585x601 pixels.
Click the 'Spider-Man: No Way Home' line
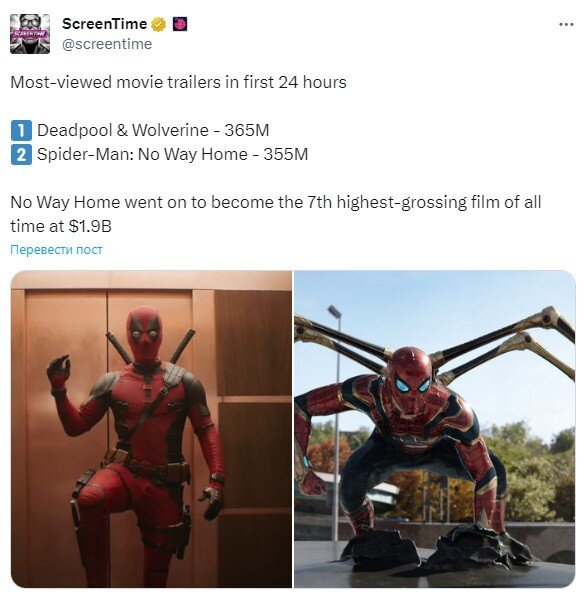(173, 154)
